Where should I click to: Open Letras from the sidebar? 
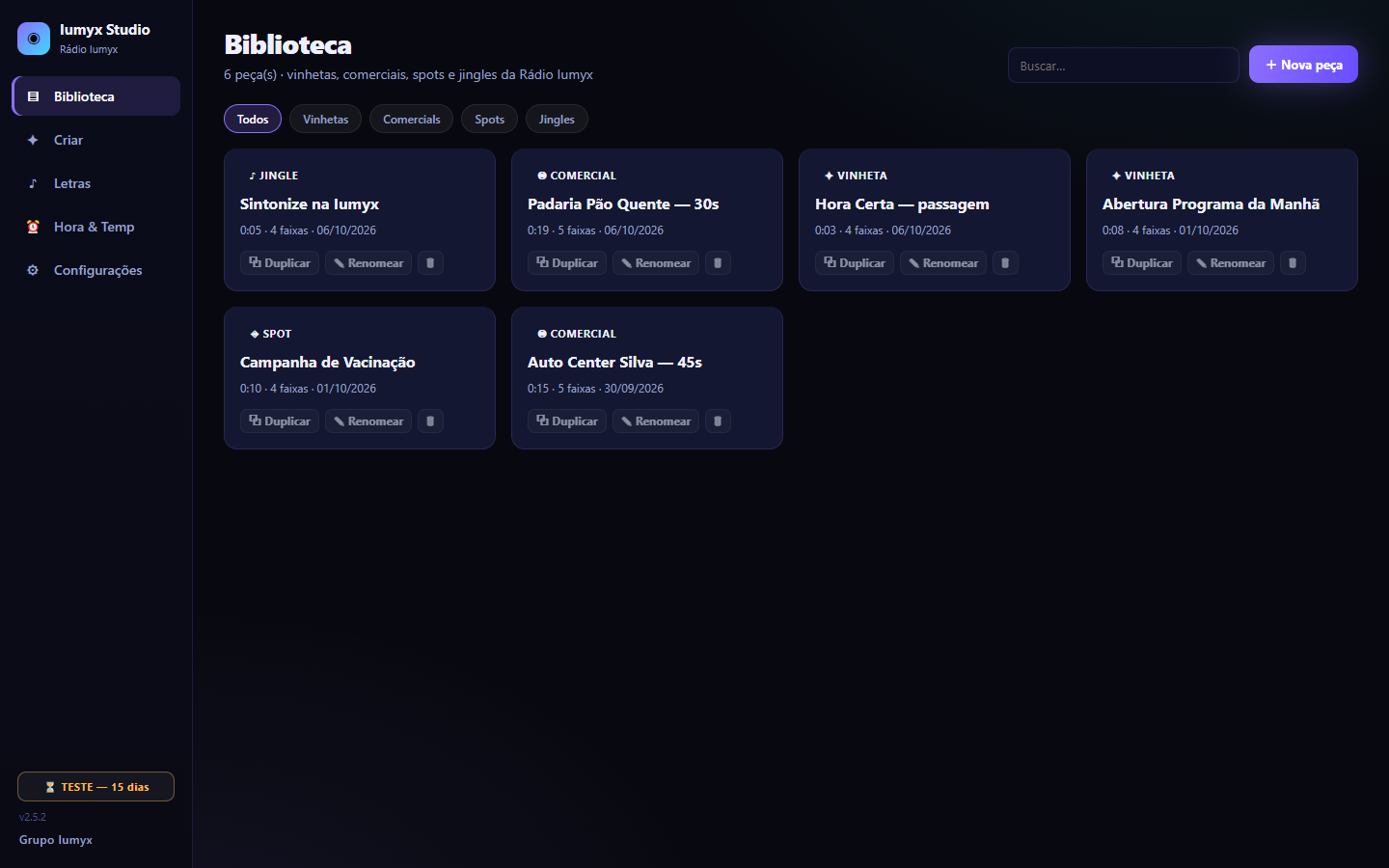point(96,183)
